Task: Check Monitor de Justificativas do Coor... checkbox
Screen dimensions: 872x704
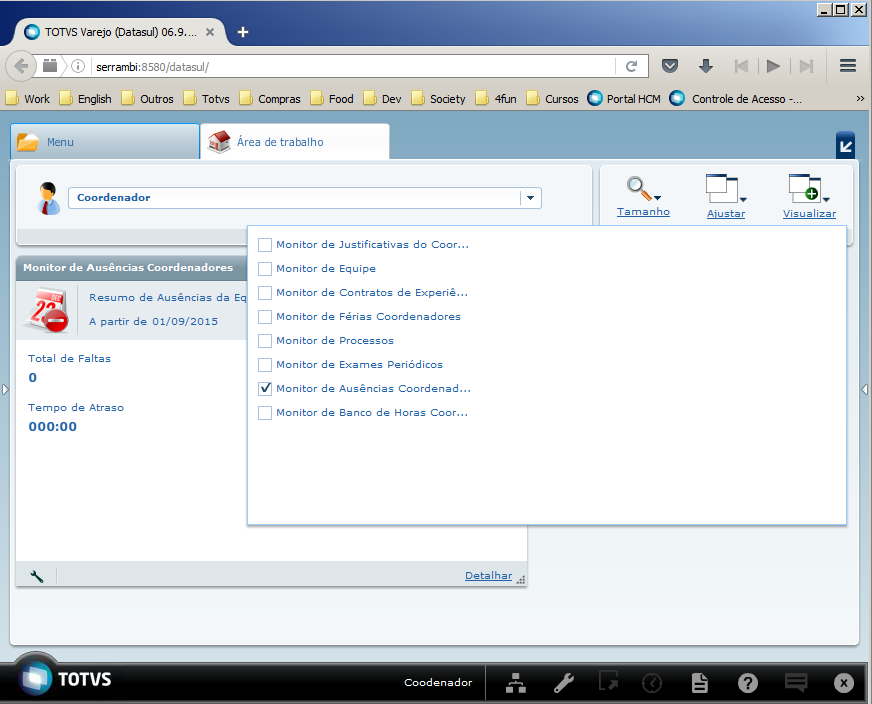Action: click(x=265, y=245)
